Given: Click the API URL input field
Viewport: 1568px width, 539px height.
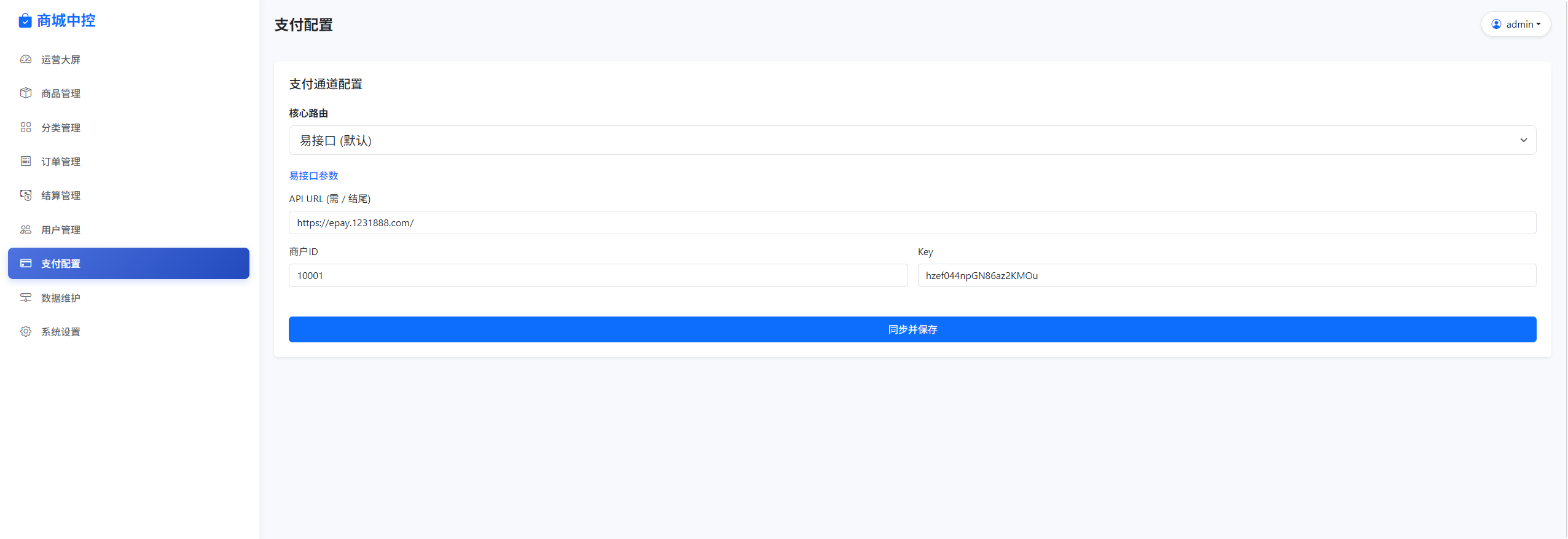Looking at the screenshot, I should coord(912,222).
